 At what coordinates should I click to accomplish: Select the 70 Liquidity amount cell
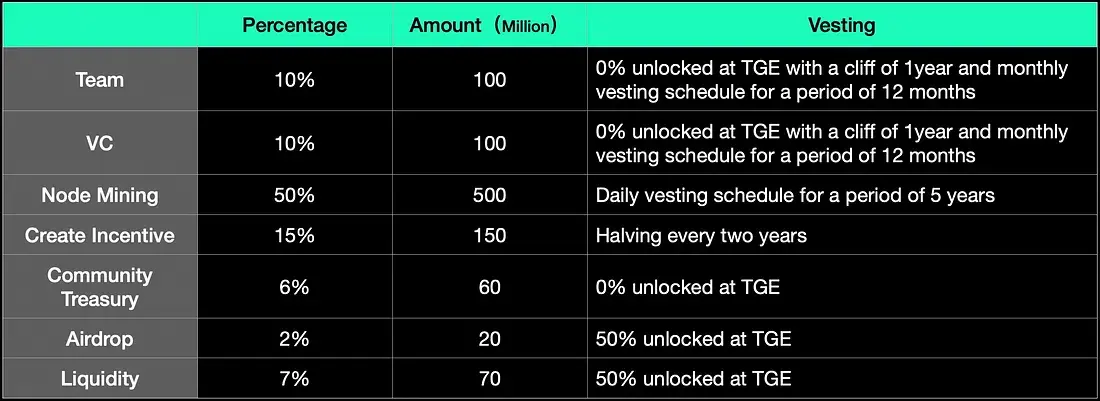click(x=488, y=379)
